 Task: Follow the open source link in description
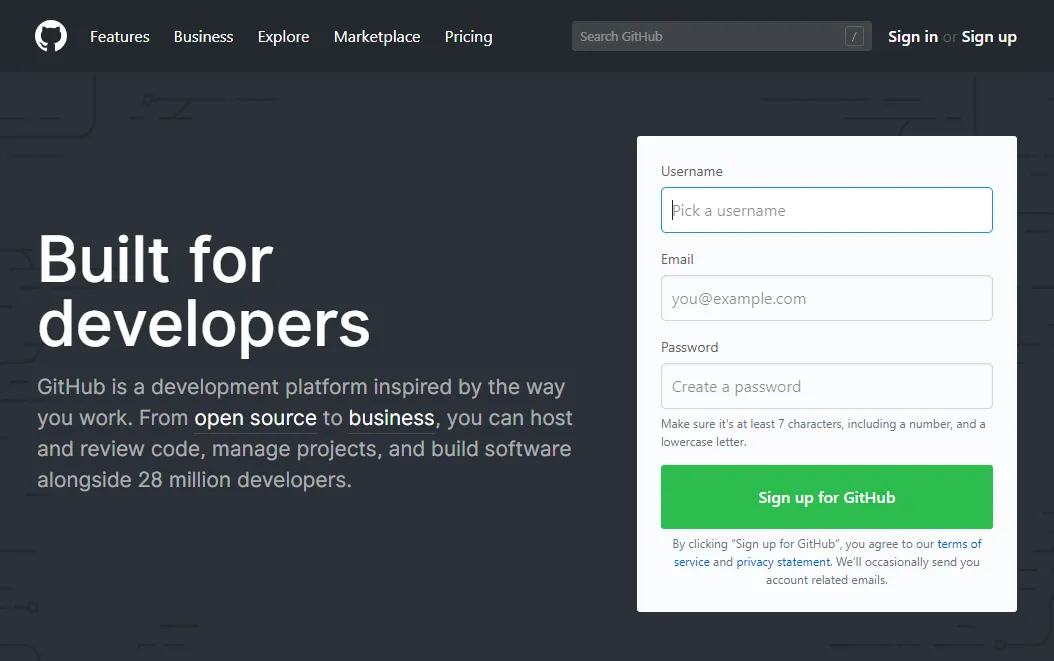[x=255, y=418]
